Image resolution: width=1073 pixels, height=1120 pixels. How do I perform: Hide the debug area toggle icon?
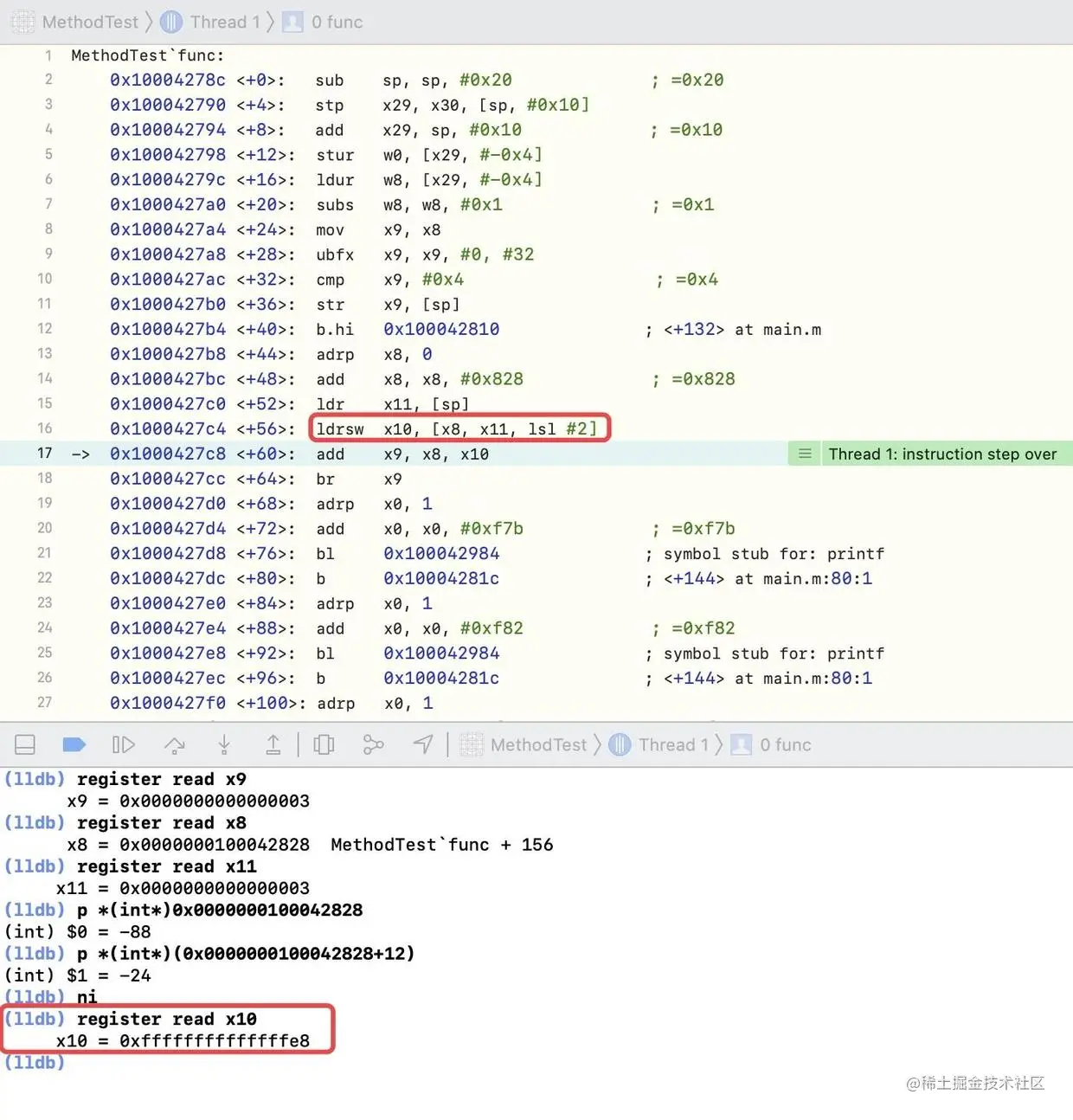point(25,745)
